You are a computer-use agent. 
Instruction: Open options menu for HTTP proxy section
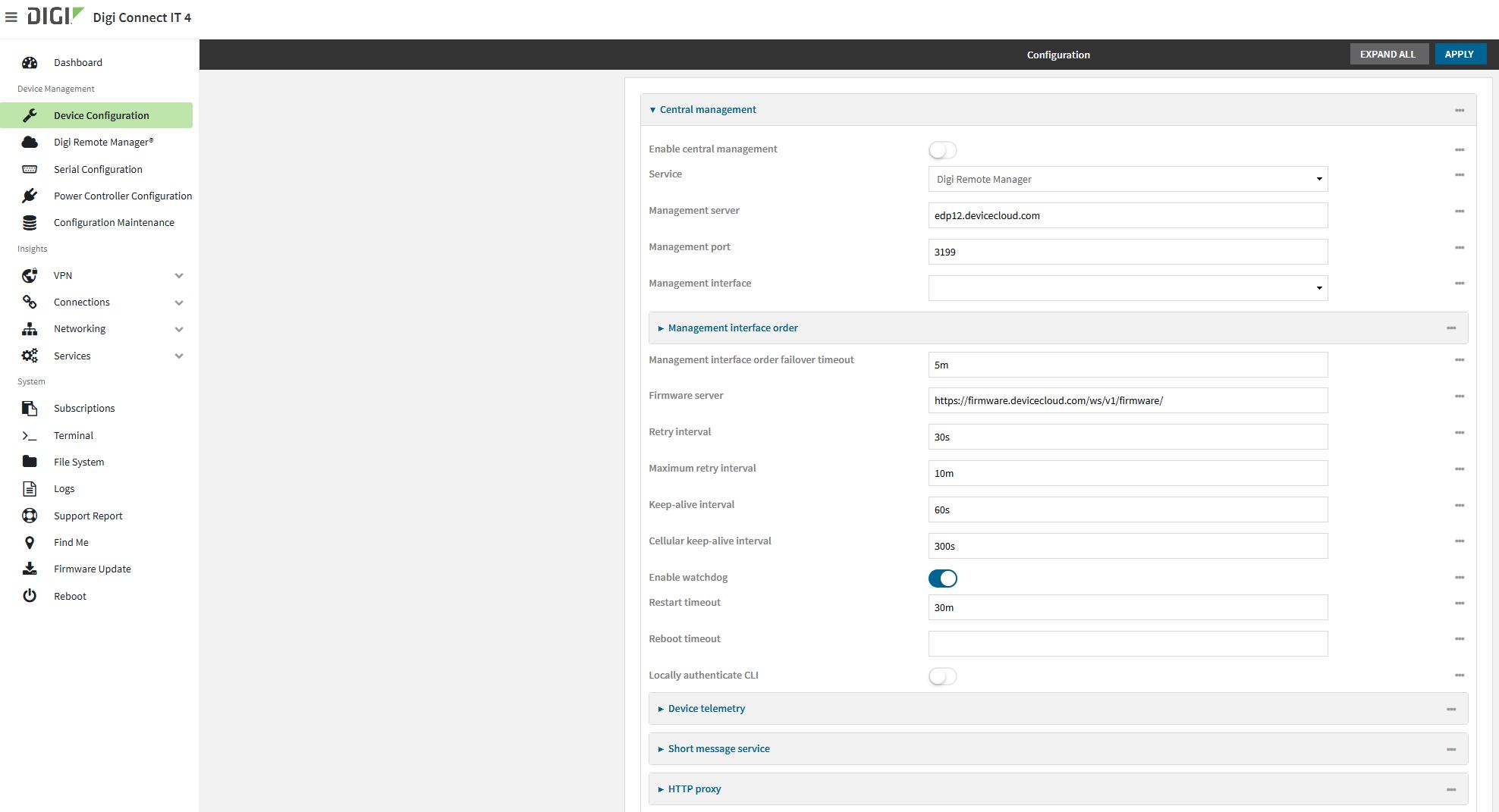coord(1451,790)
